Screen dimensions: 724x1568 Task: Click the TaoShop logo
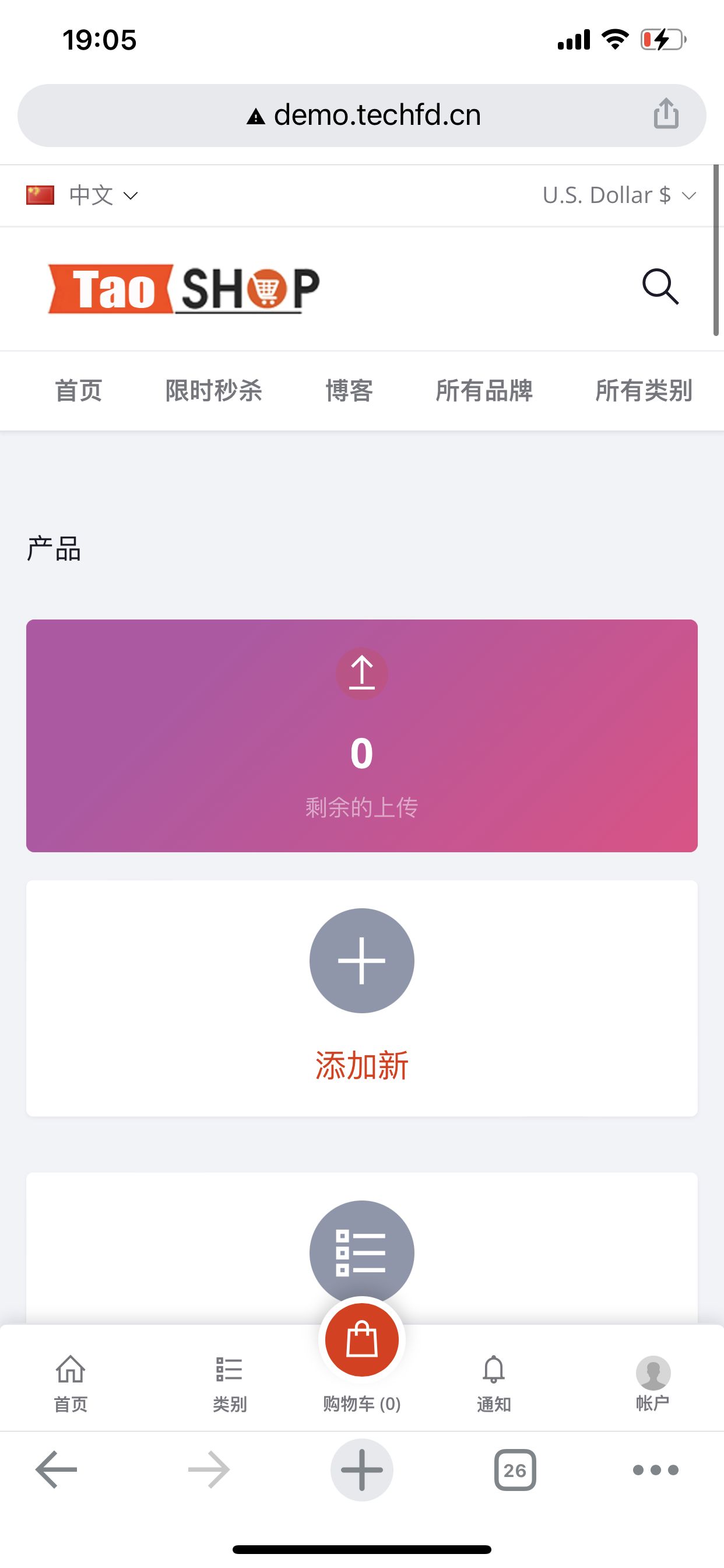184,289
